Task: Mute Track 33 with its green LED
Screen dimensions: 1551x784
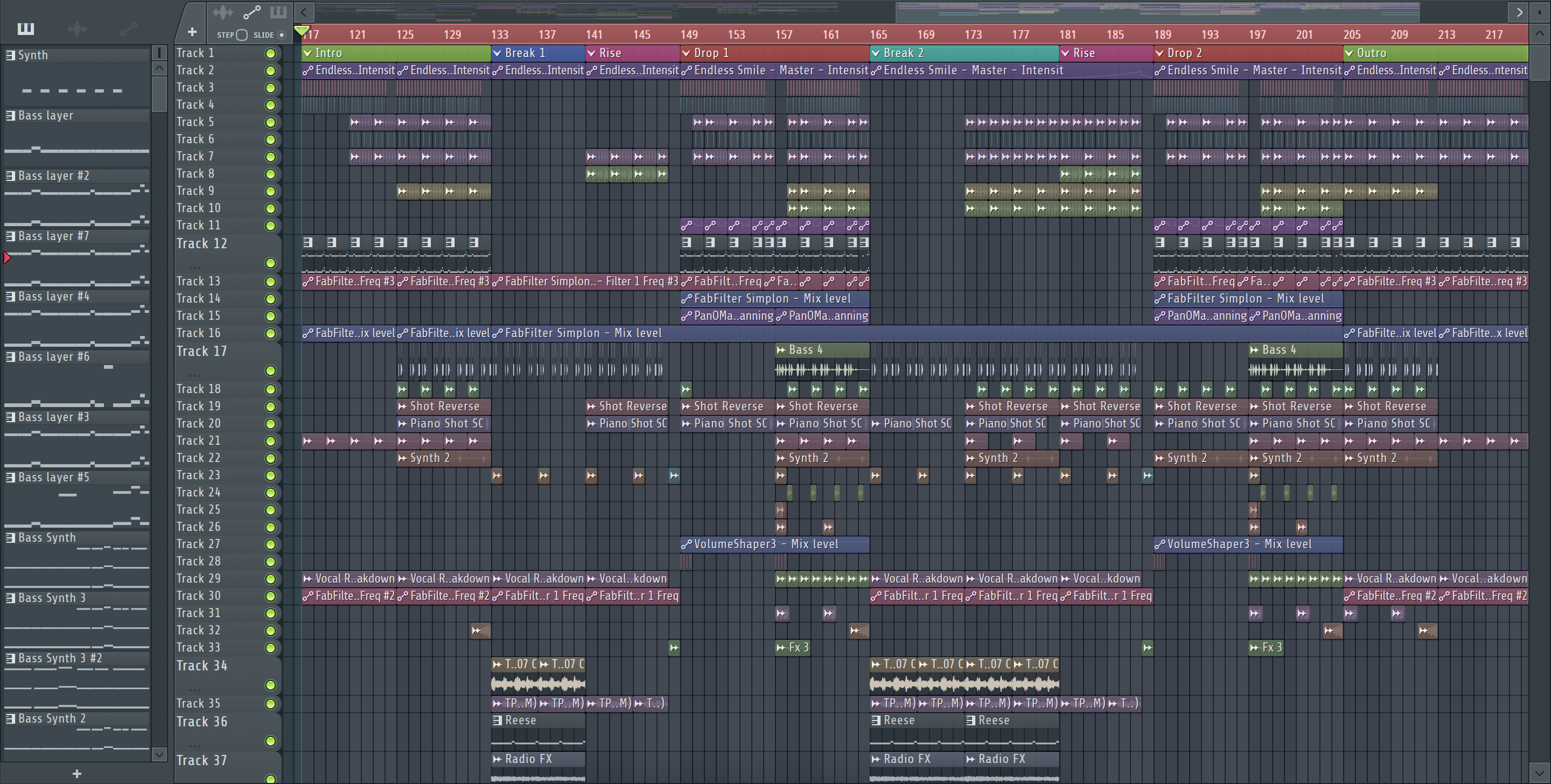Action: point(270,648)
